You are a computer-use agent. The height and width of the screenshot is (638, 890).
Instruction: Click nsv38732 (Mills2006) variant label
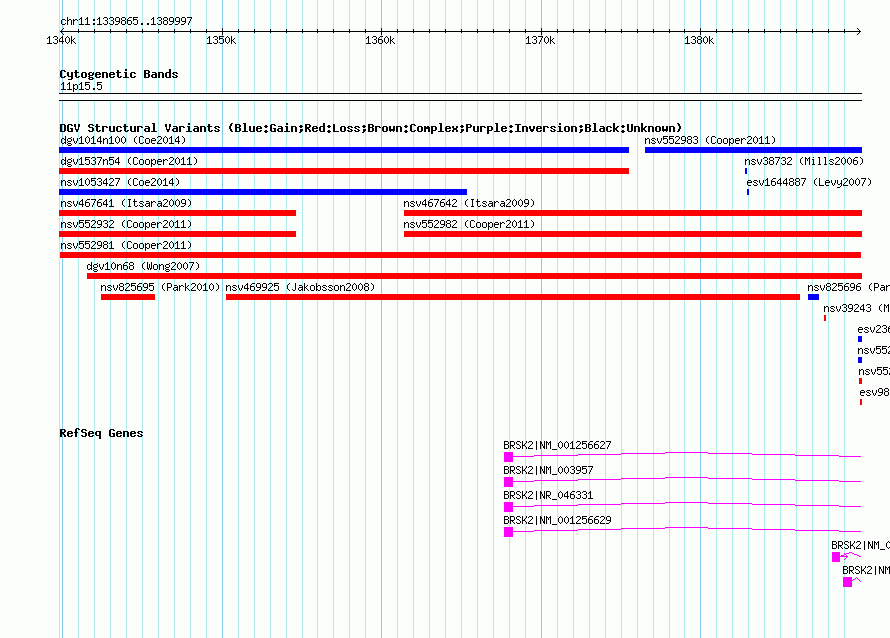tap(804, 161)
